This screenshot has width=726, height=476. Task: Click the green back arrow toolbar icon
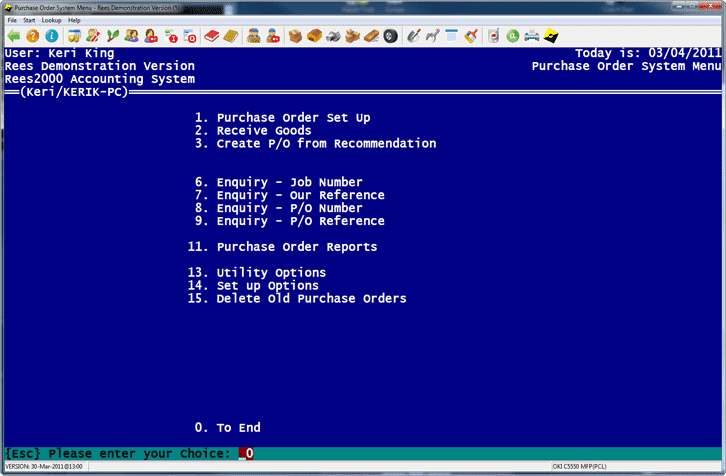(13, 37)
